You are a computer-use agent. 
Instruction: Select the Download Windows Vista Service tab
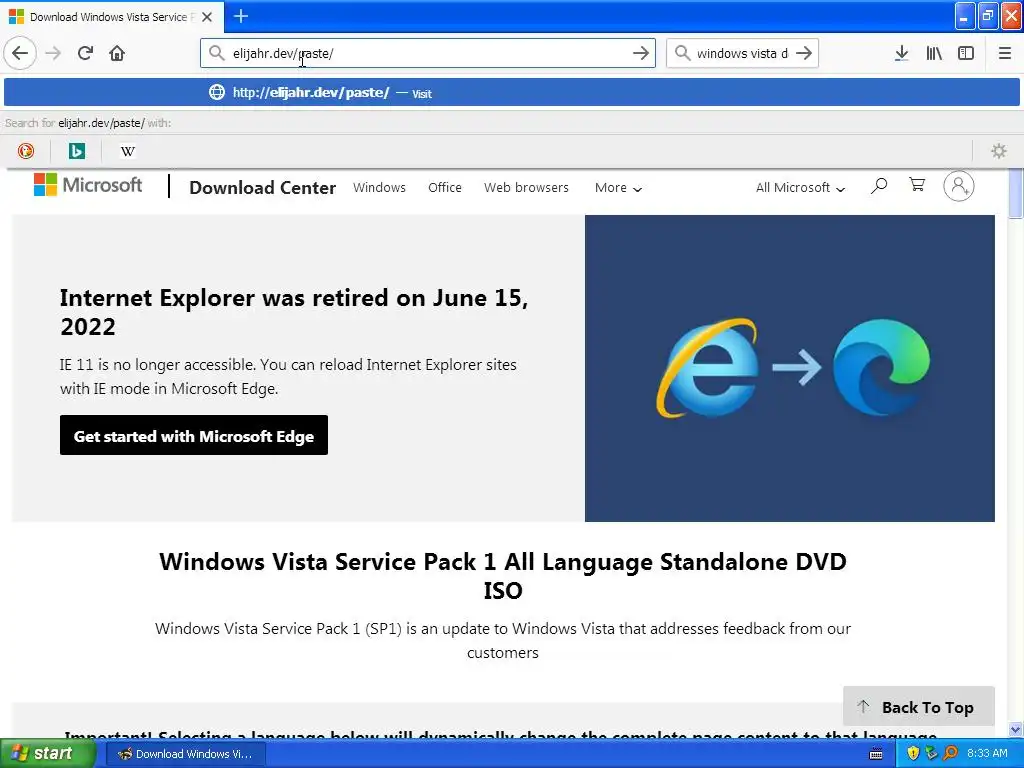[111, 17]
